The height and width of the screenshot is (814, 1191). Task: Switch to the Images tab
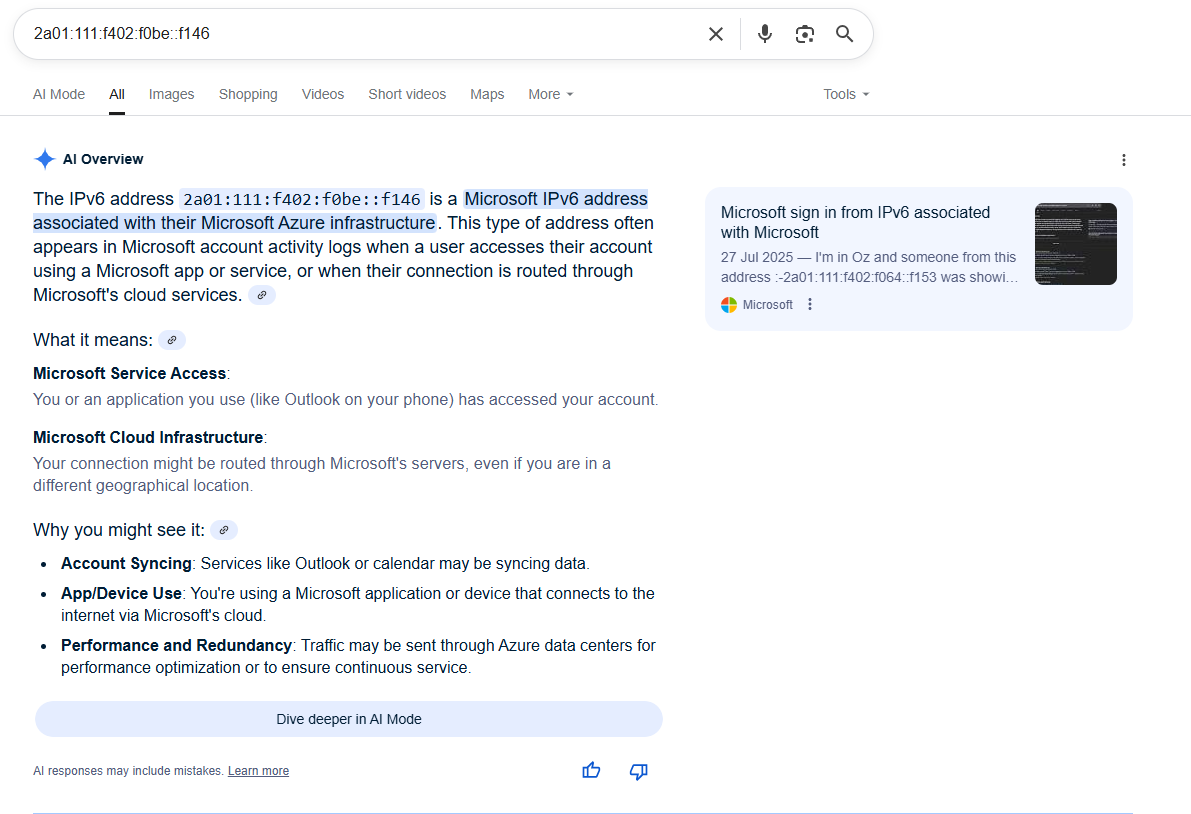[x=172, y=94]
